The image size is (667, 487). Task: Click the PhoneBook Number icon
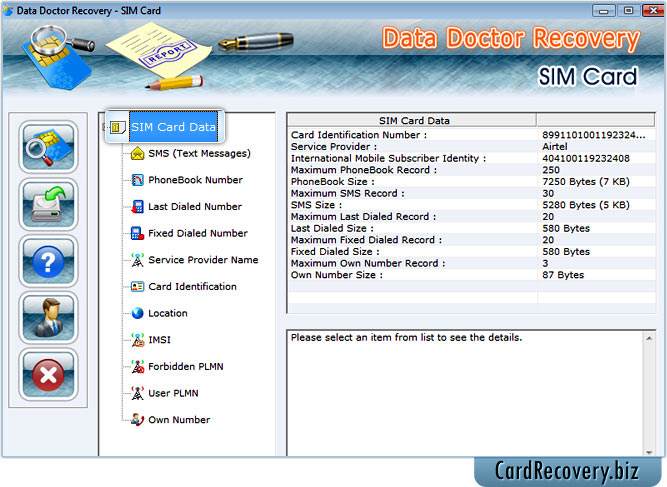click(137, 180)
